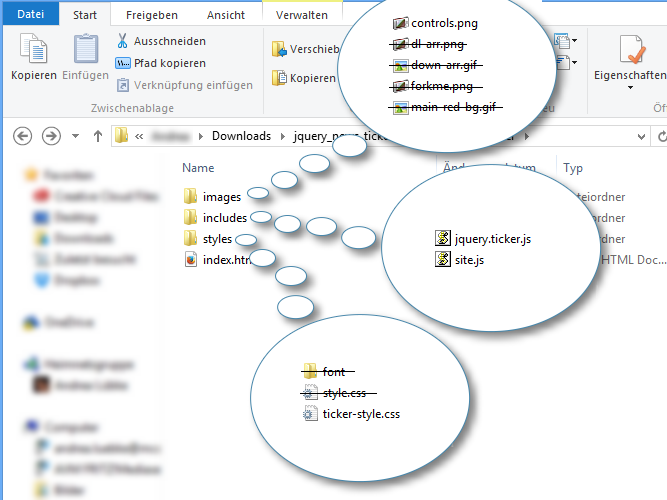Click Verknüpfung einfügen button
The image size is (667, 500).
pyautogui.click(x=184, y=85)
